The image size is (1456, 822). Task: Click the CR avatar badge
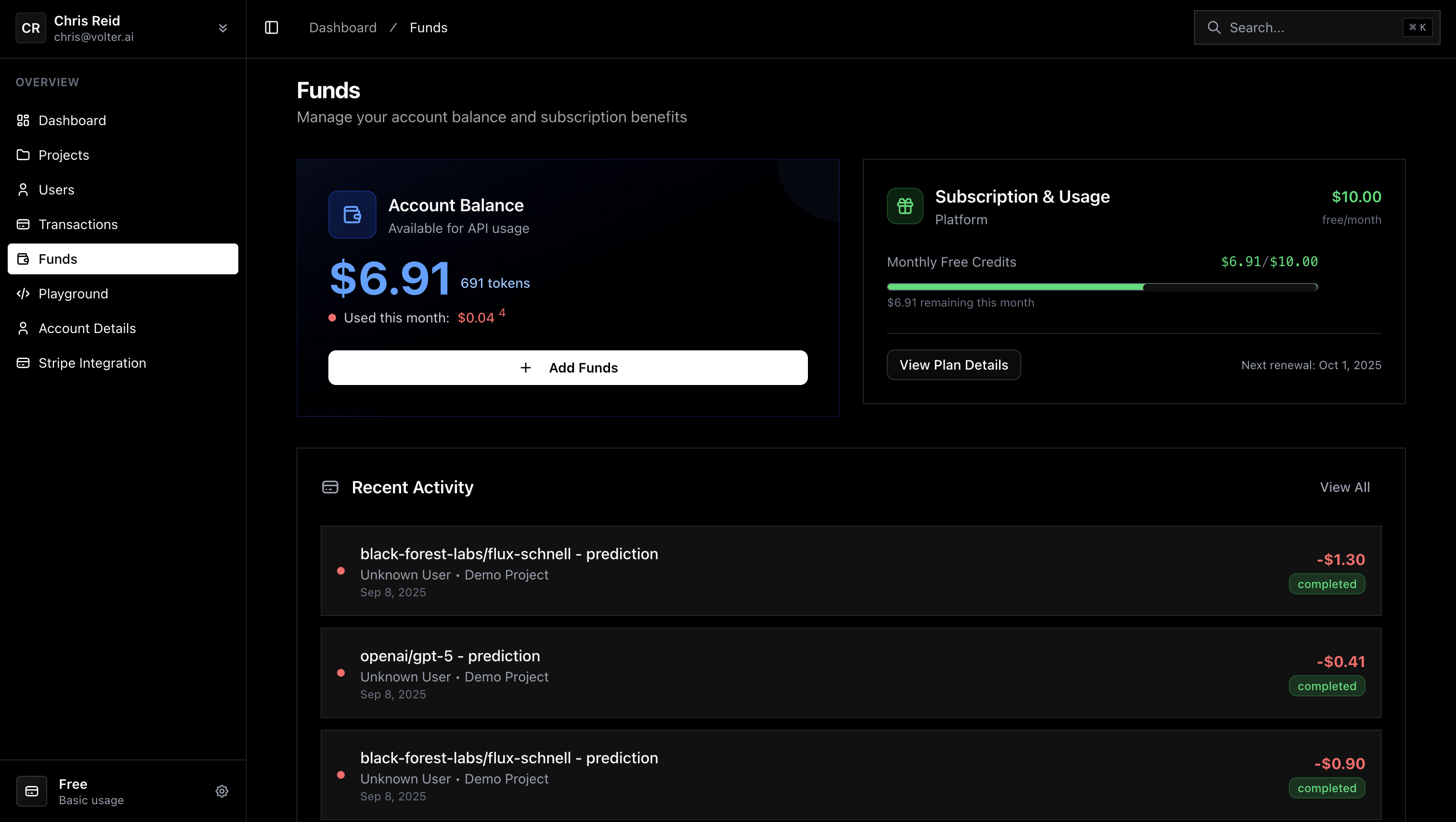point(30,28)
